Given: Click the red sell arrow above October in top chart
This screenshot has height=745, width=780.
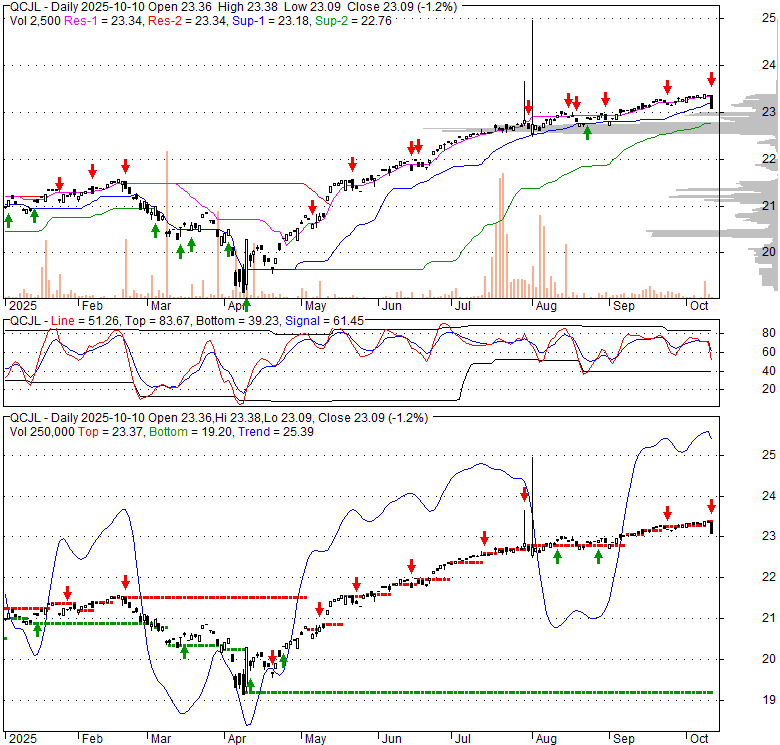Looking at the screenshot, I should 711,79.
